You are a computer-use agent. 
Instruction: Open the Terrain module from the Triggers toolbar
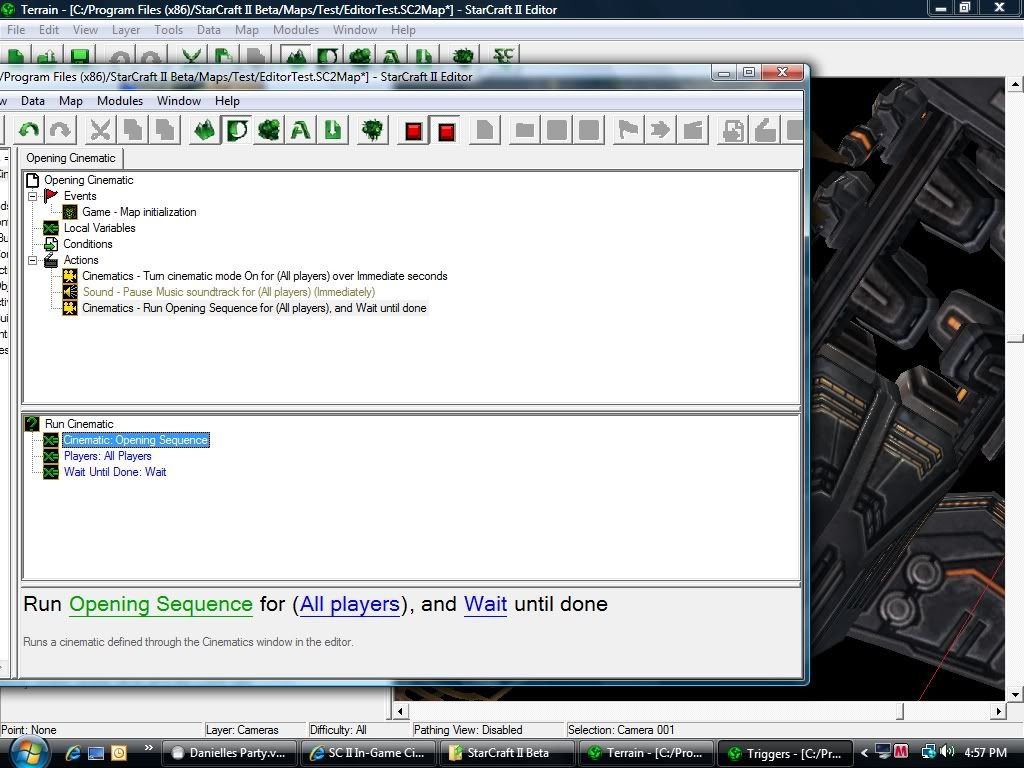pyautogui.click(x=204, y=130)
